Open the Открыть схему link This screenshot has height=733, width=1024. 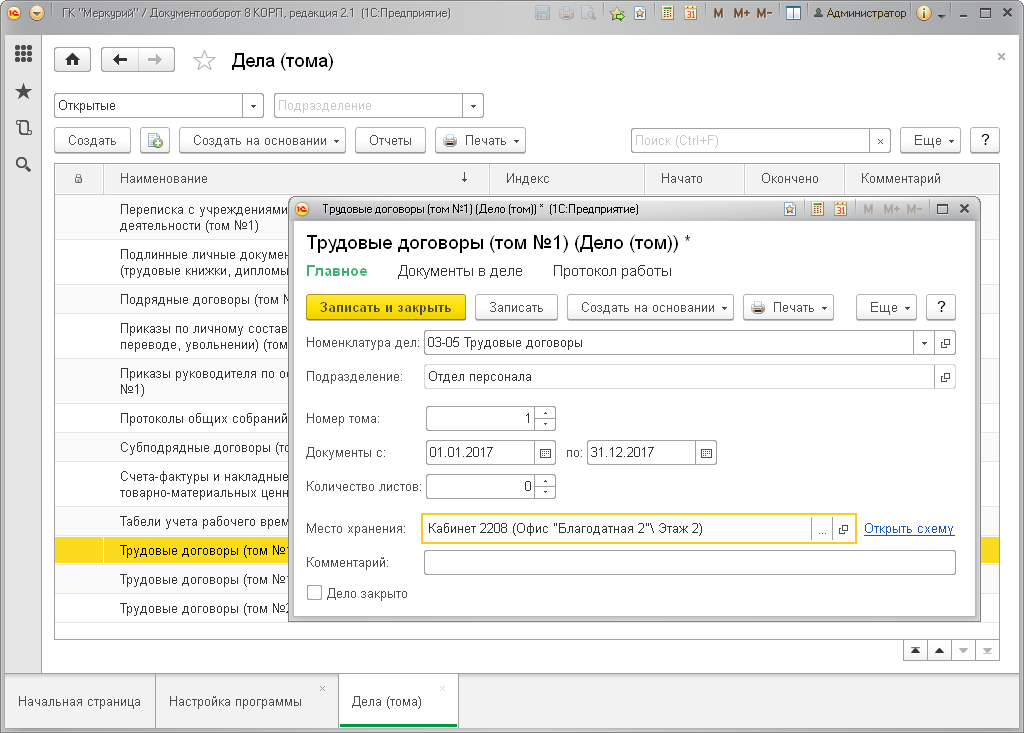coord(908,529)
